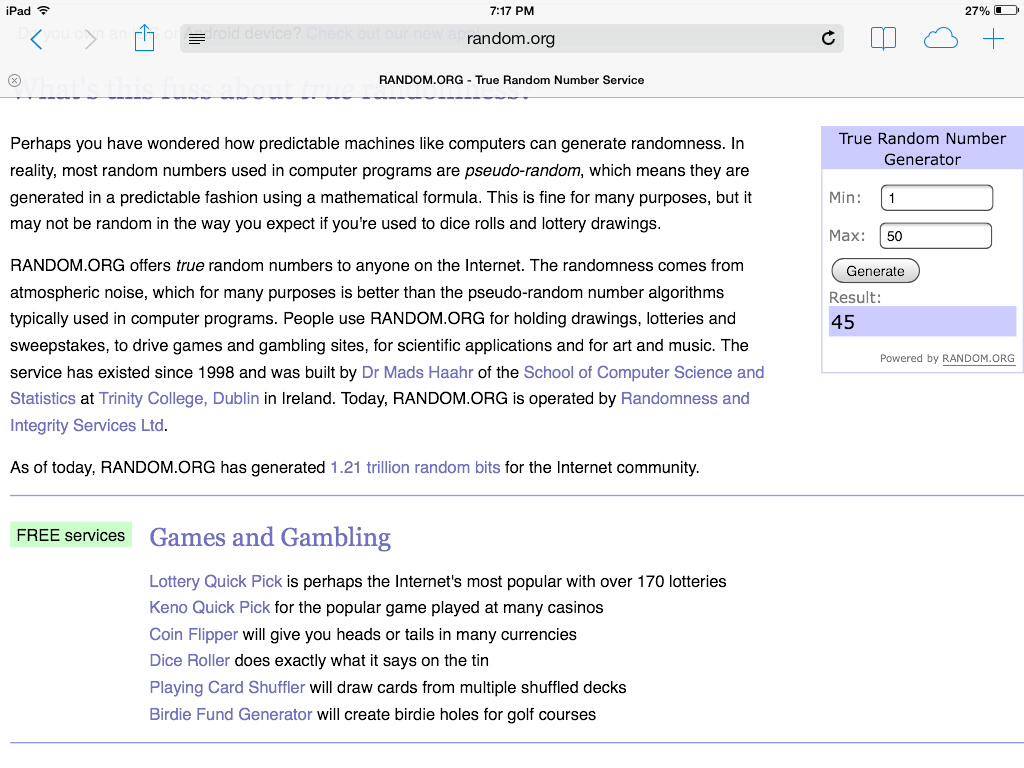Image resolution: width=1024 pixels, height=768 pixels.
Task: Open iCloud Tabs cloud icon
Action: click(940, 39)
